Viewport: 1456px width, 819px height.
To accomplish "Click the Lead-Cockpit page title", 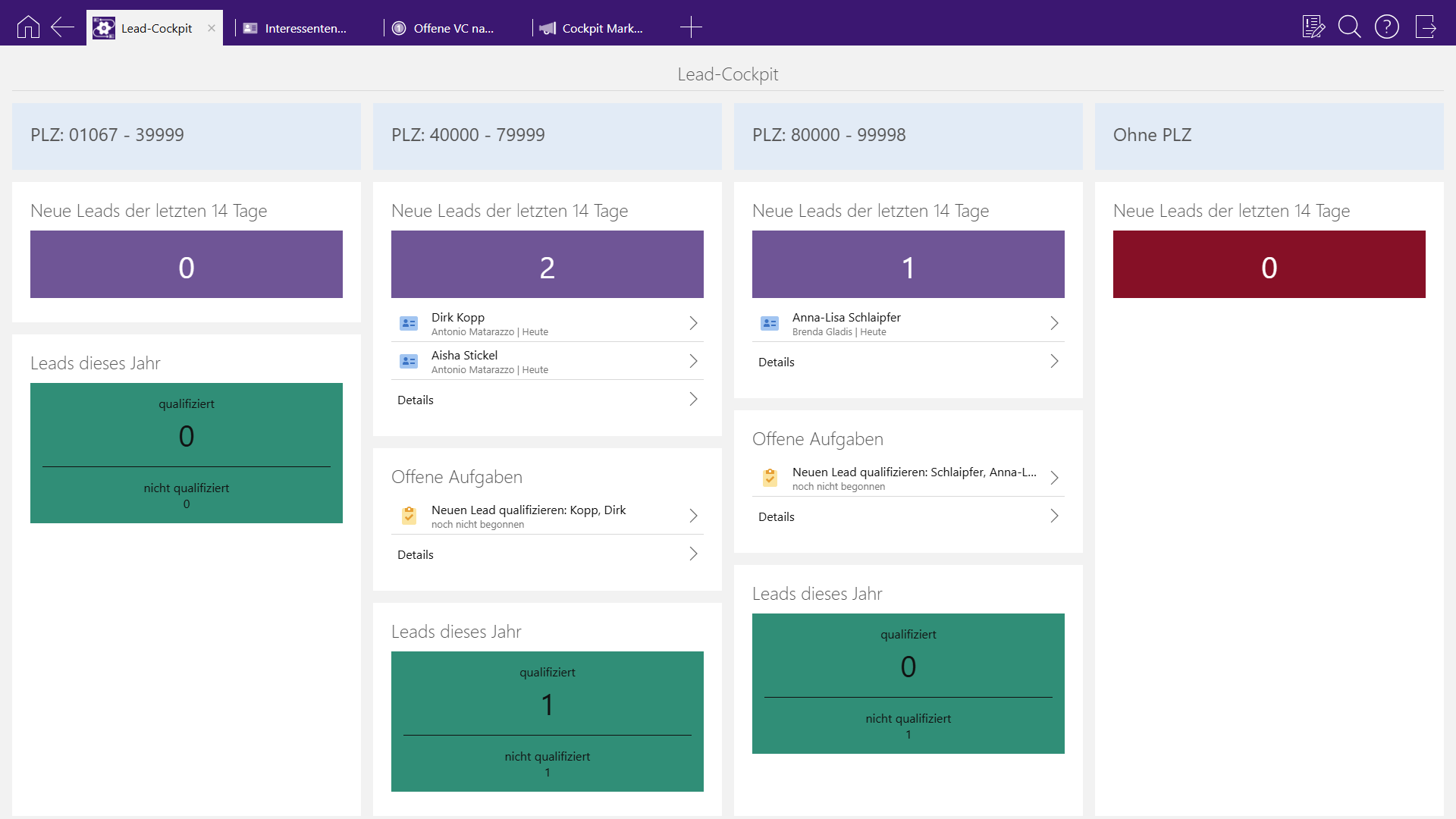I will (728, 74).
